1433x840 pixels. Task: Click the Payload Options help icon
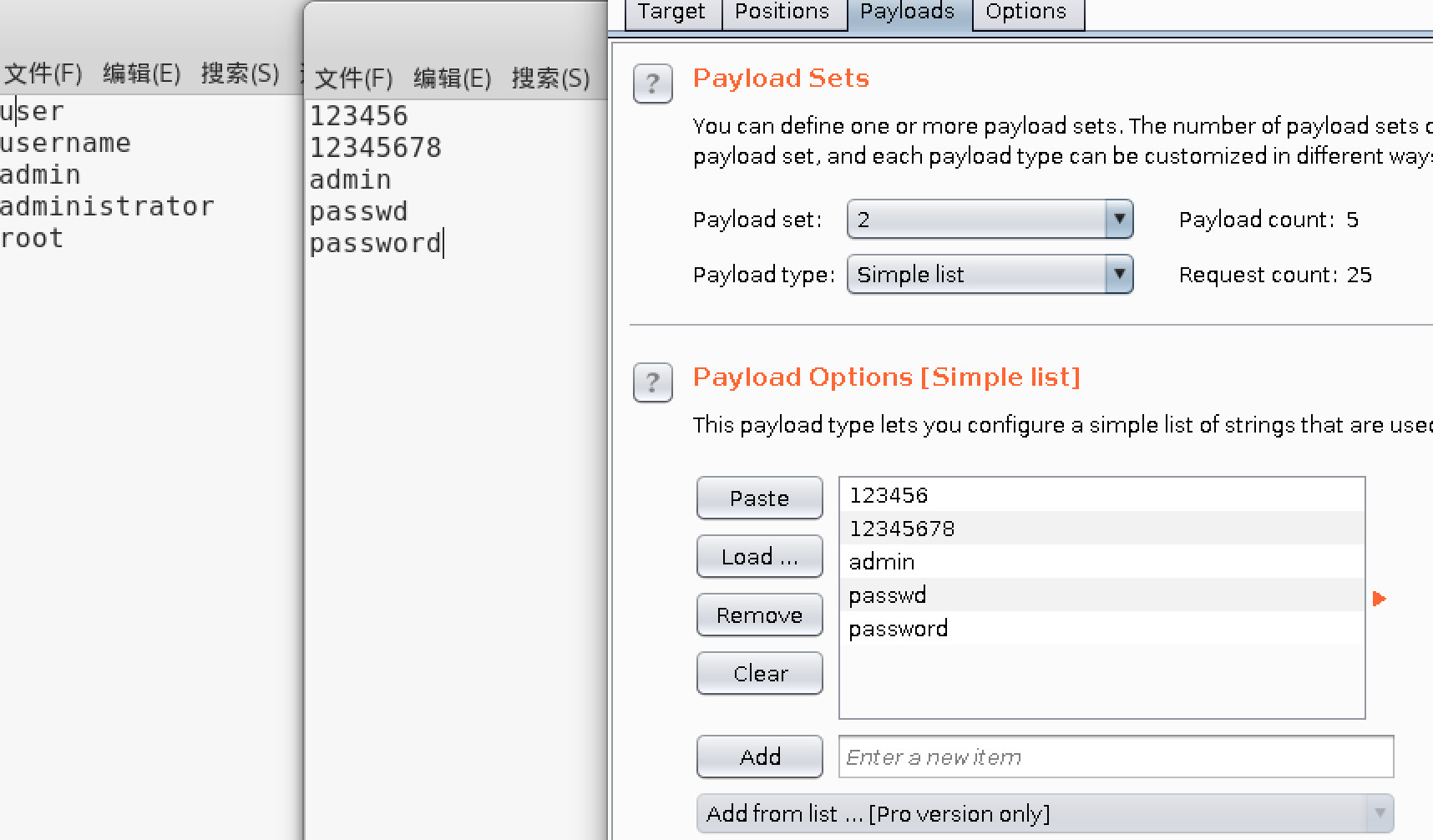pyautogui.click(x=653, y=382)
